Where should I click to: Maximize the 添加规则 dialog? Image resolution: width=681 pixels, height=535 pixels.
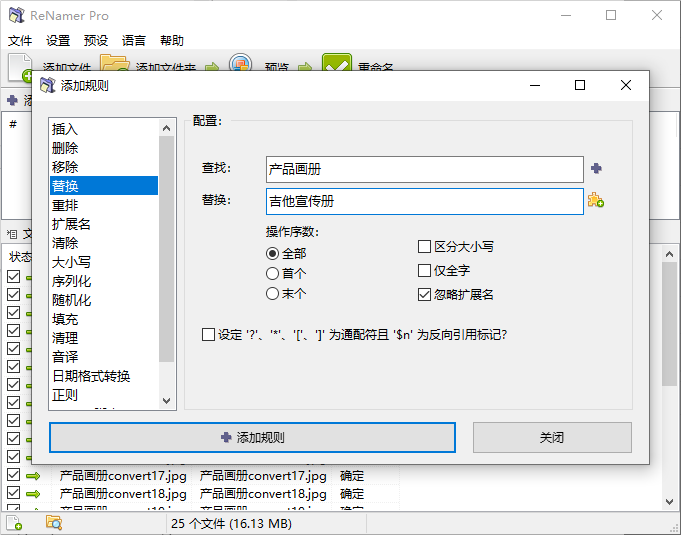click(x=580, y=85)
